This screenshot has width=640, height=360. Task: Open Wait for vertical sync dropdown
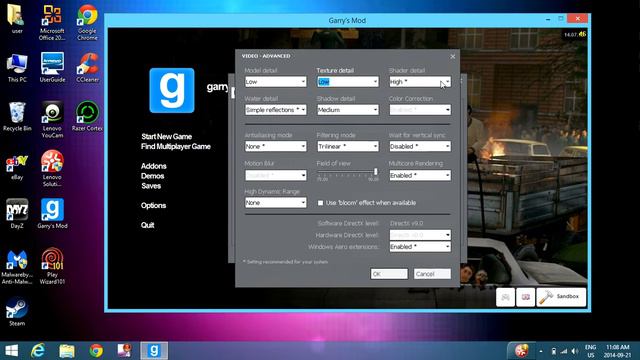pos(420,146)
